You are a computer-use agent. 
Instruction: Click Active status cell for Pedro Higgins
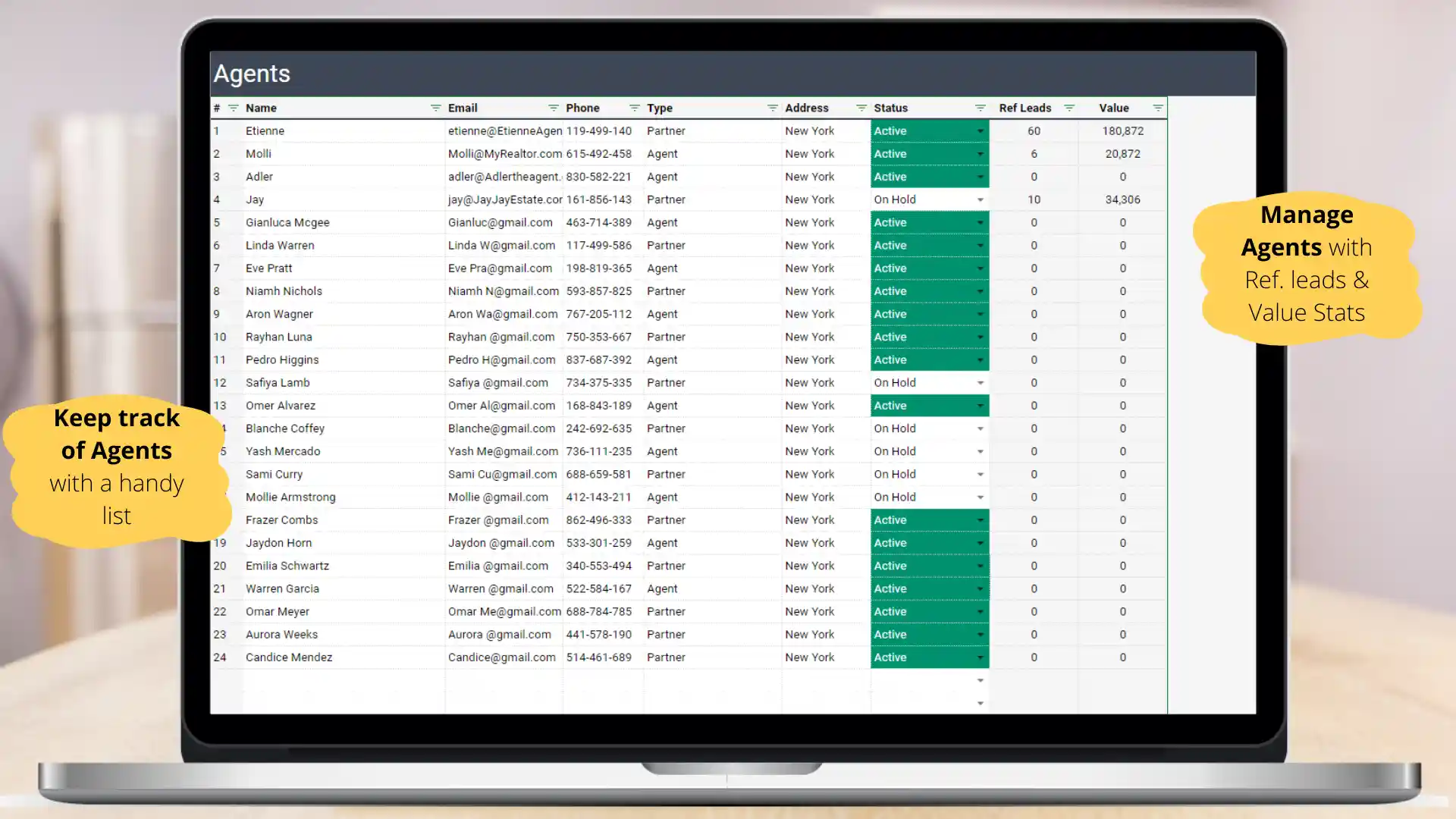pyautogui.click(x=930, y=360)
